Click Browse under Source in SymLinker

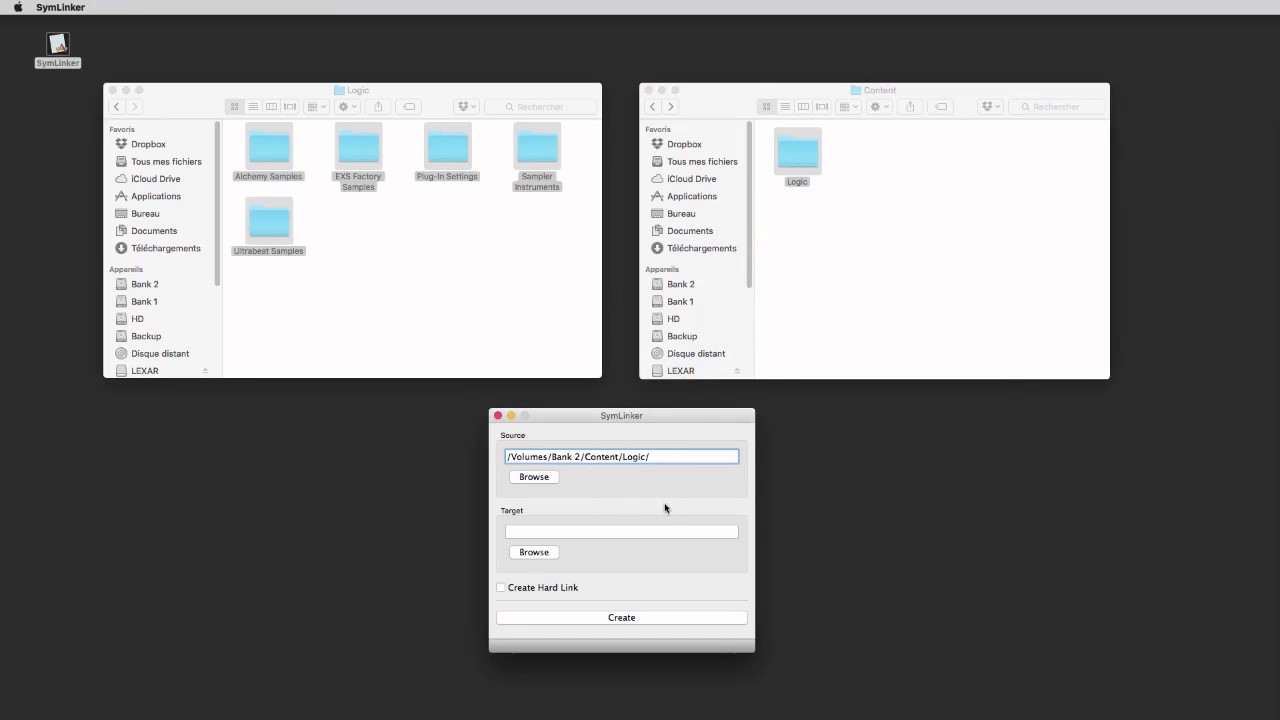point(534,477)
